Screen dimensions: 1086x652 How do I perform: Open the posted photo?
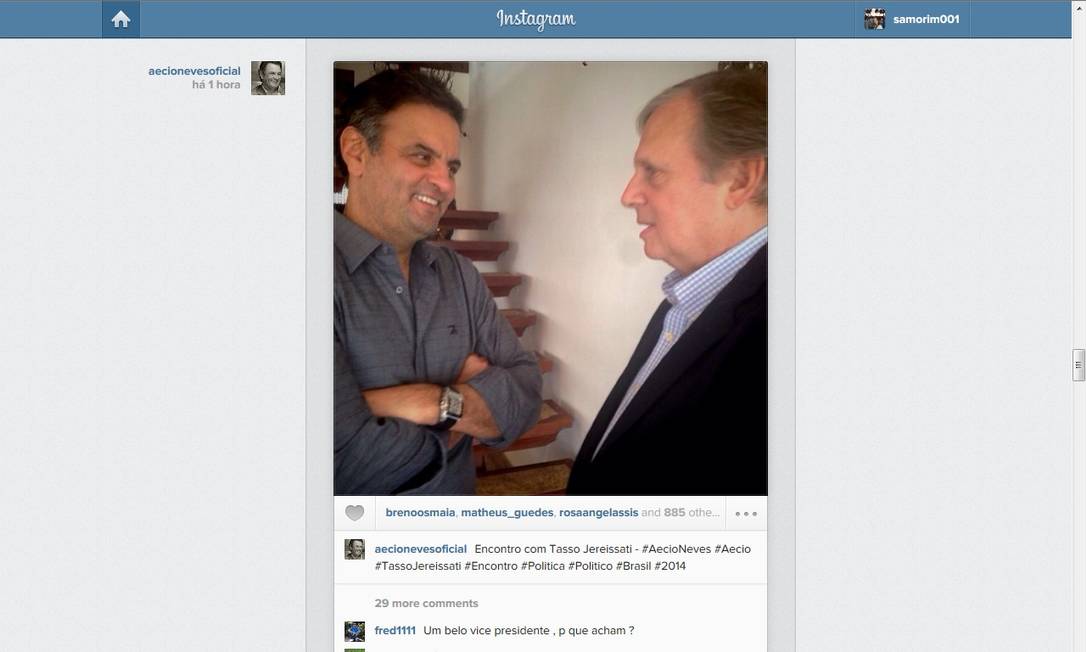click(550, 278)
